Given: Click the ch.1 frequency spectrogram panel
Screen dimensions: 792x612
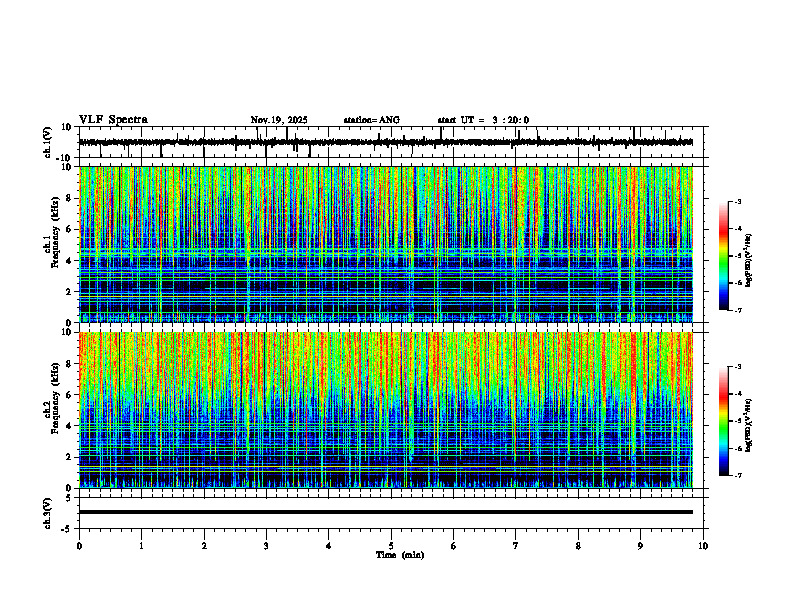Looking at the screenshot, I should coord(386,244).
